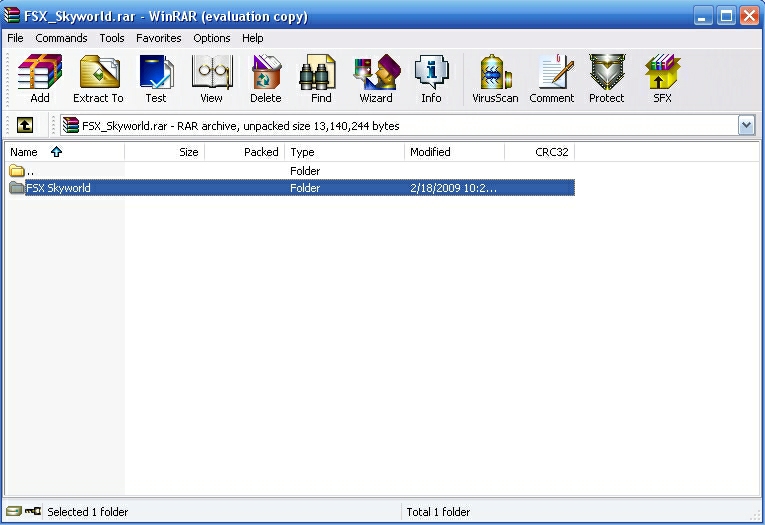
Task: Select the FSX Skyworld folder
Action: coord(58,188)
